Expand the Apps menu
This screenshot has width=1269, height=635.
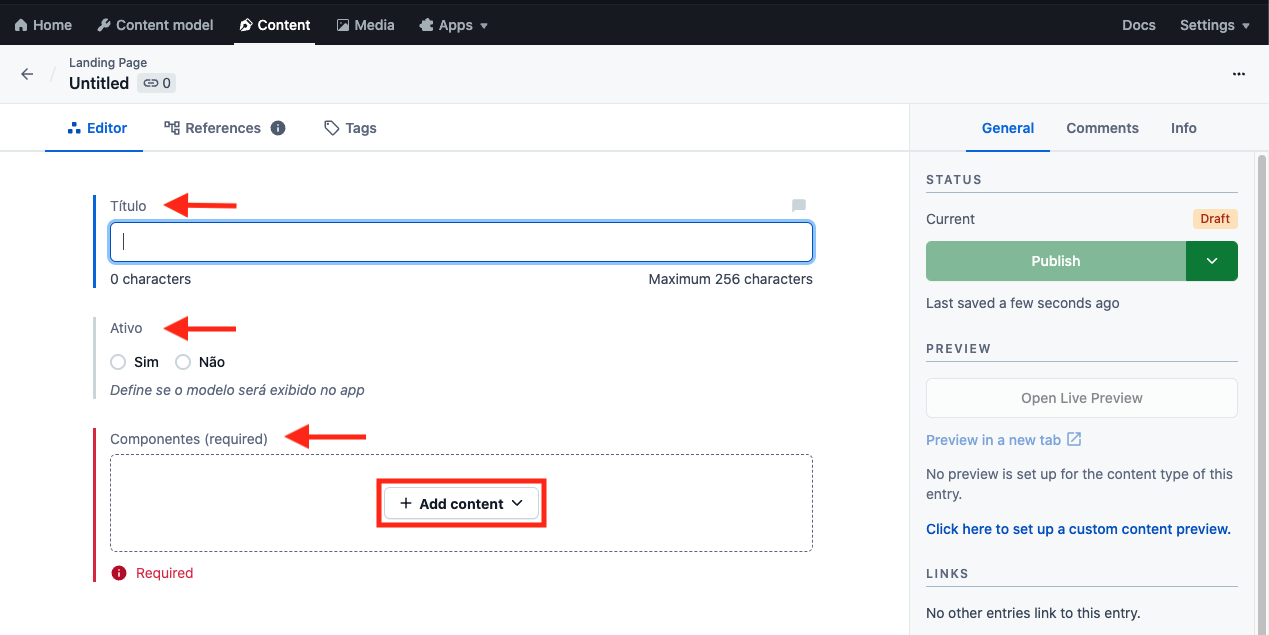coord(454,25)
